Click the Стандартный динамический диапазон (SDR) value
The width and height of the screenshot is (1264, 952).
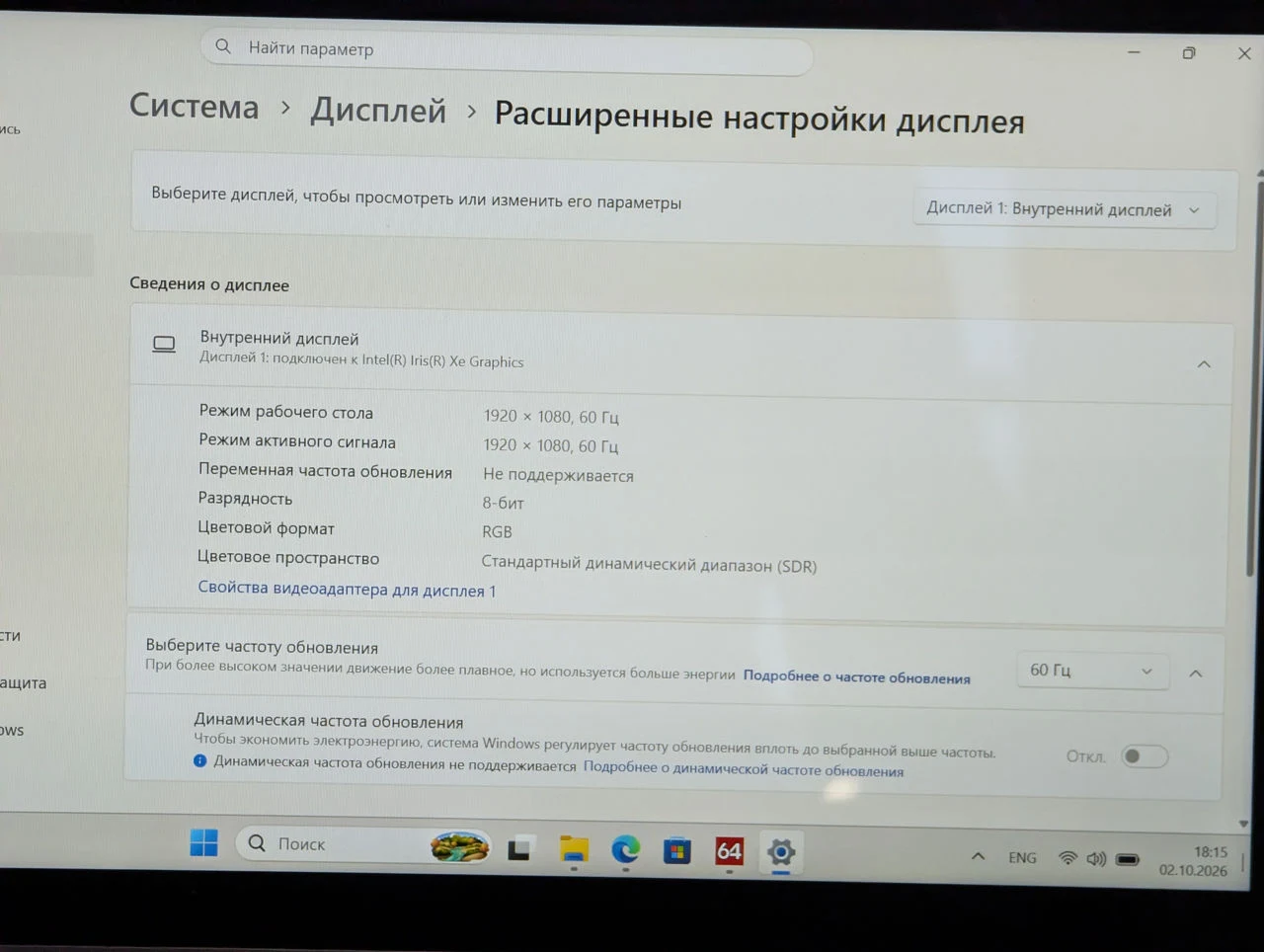tap(649, 564)
